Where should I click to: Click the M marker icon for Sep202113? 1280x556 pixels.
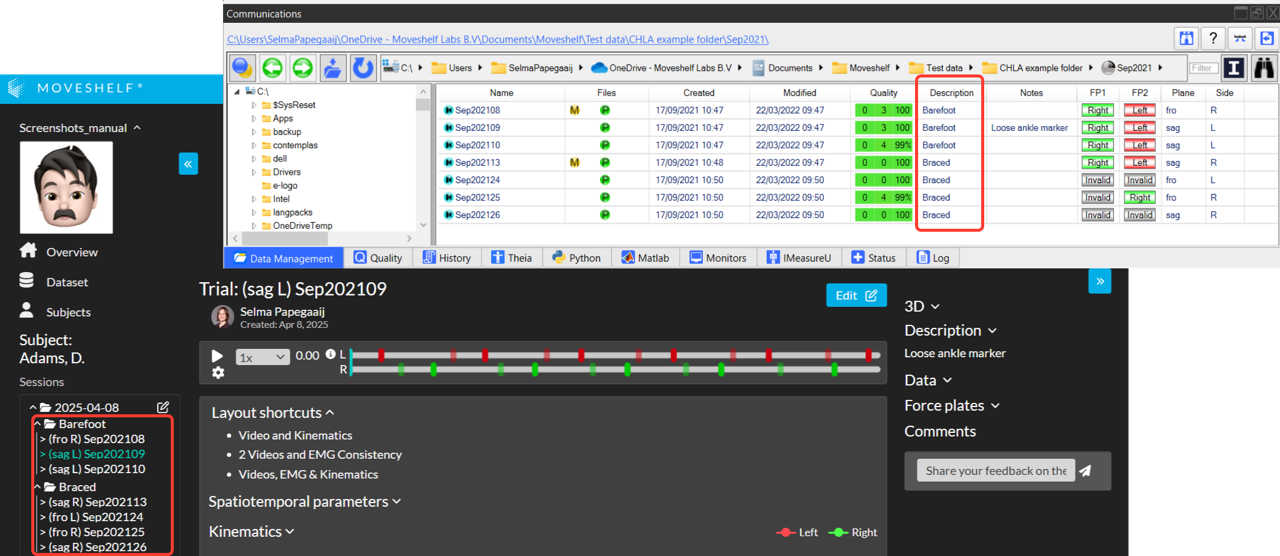(575, 162)
